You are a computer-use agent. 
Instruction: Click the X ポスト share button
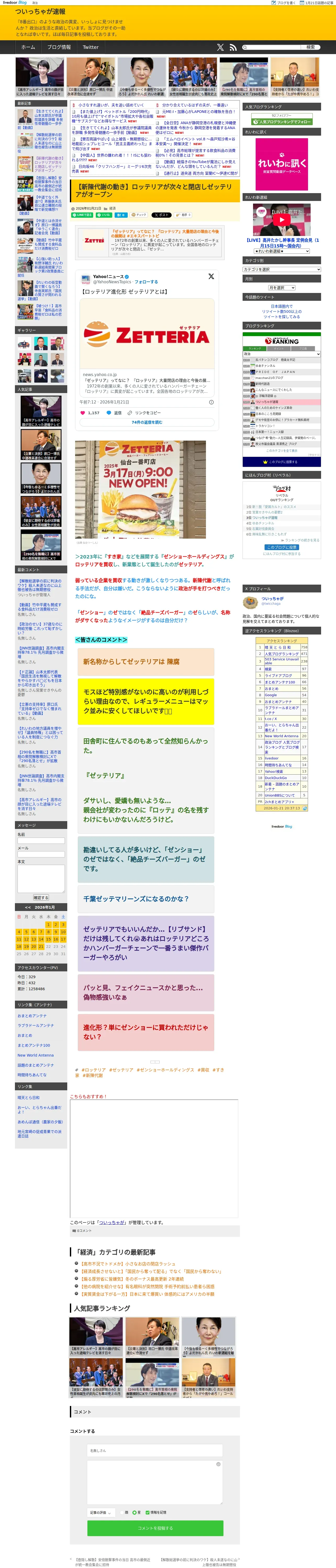(162, 215)
